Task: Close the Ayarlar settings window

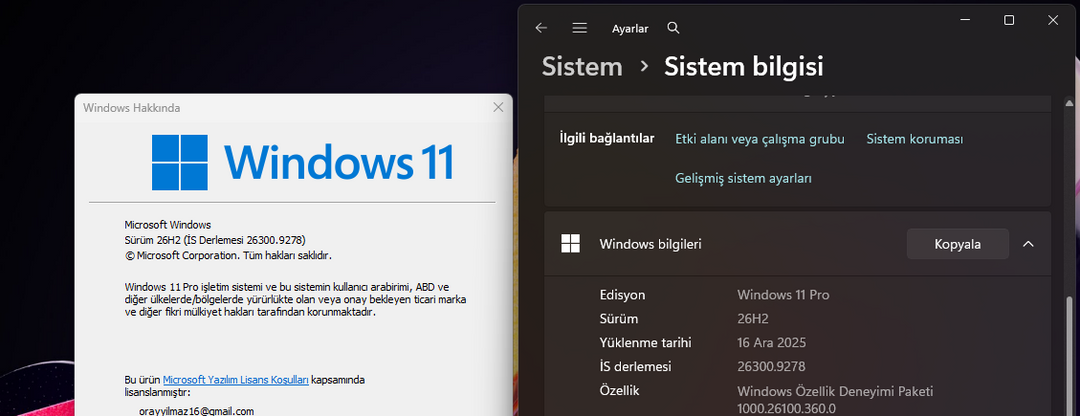Action: coord(1052,21)
